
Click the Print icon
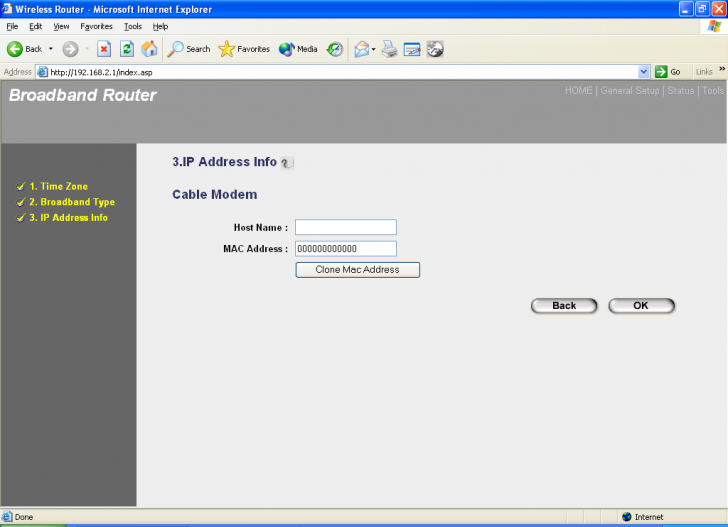(x=390, y=48)
